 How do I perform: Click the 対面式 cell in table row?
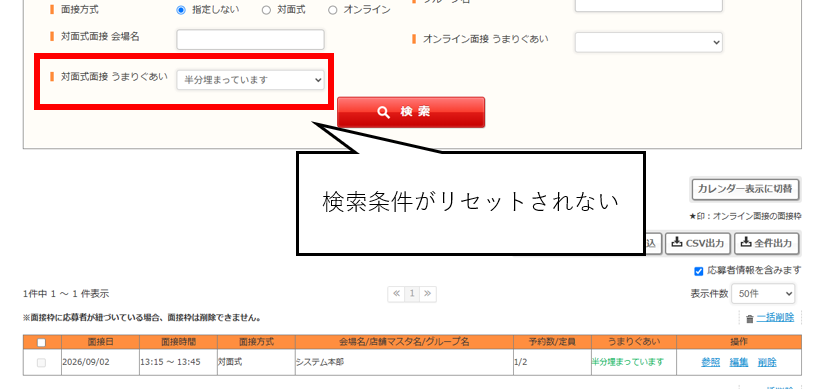(x=256, y=363)
